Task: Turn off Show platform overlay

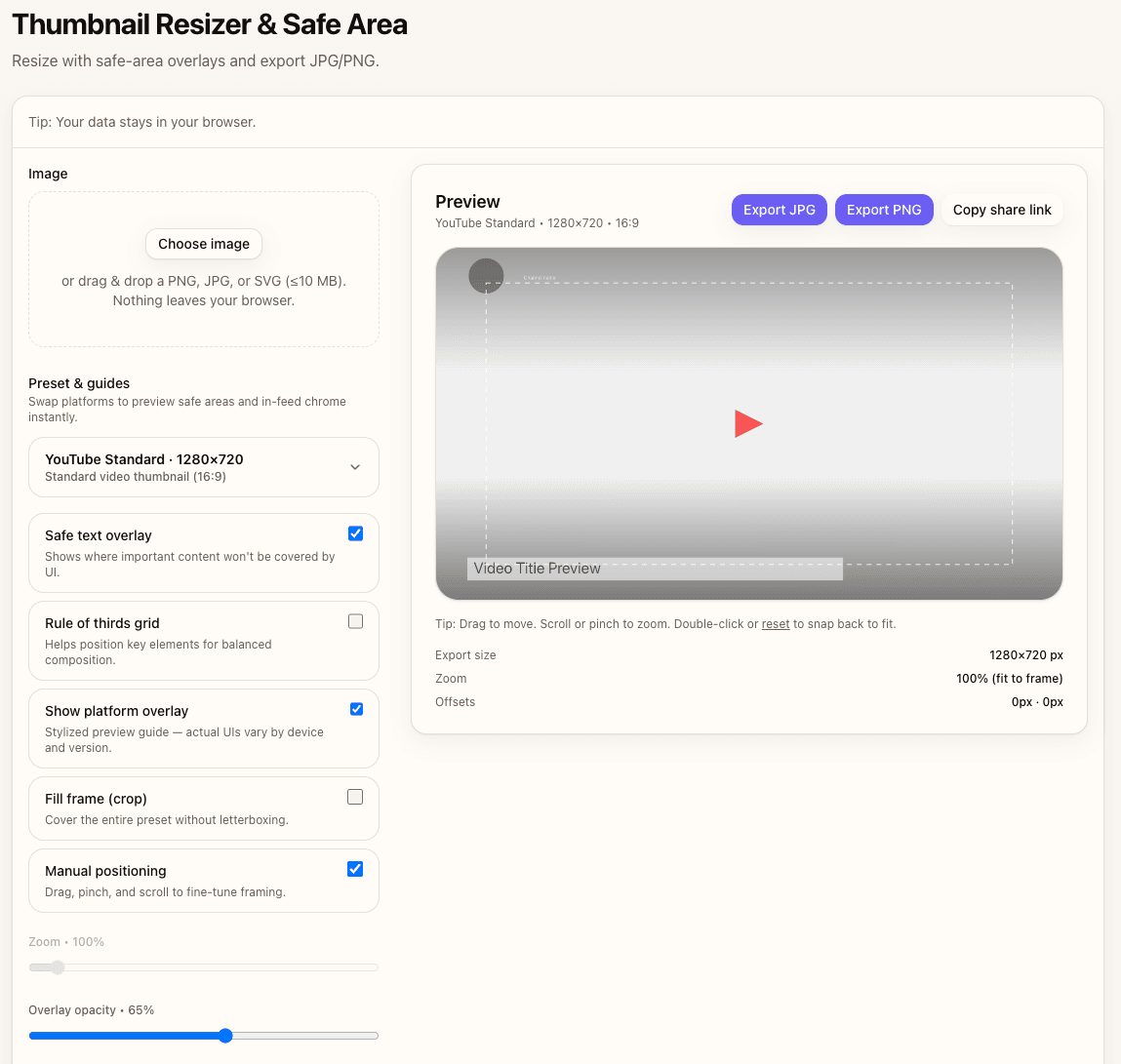Action: [x=355, y=709]
